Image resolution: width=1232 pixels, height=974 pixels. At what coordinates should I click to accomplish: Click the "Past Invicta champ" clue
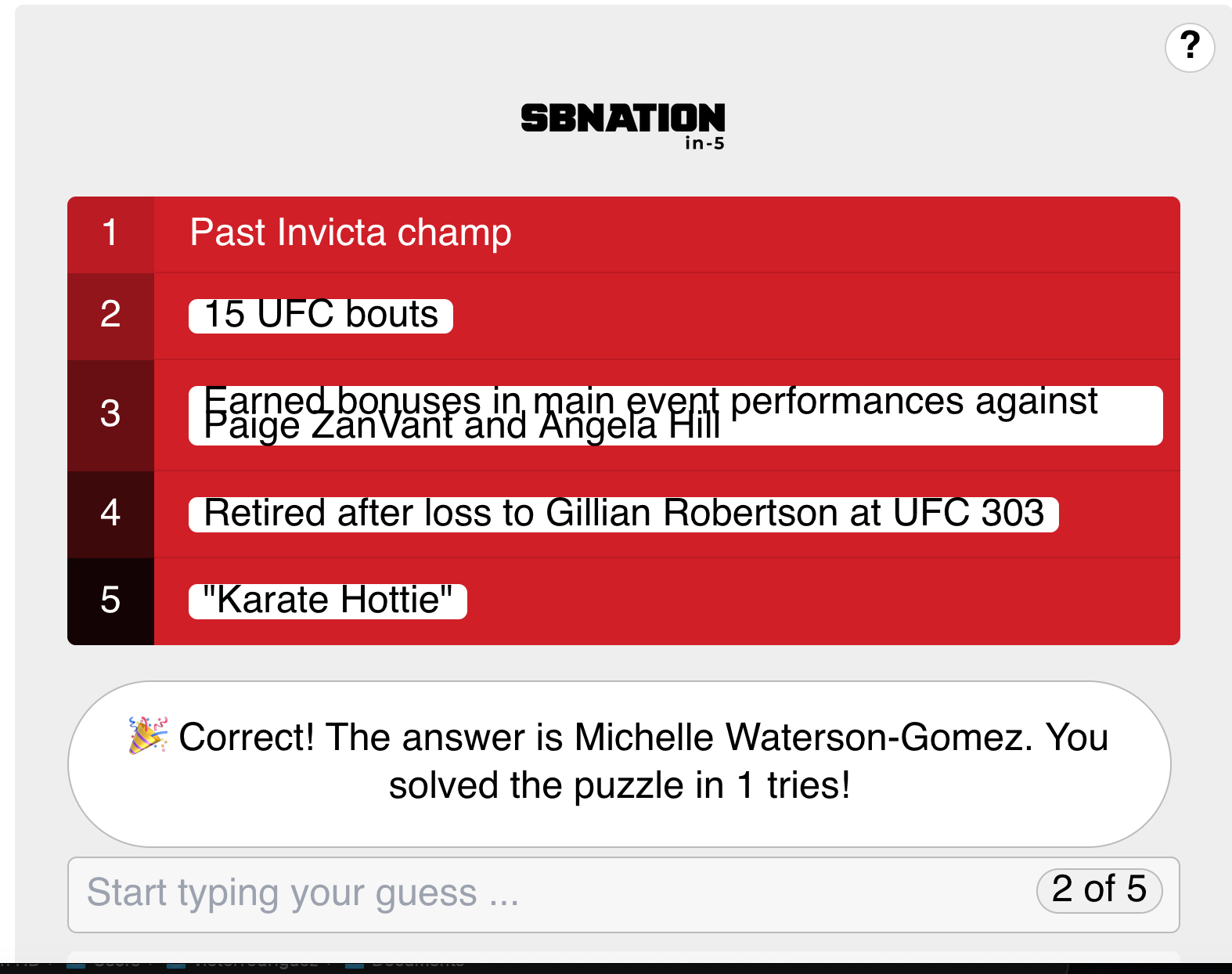(351, 233)
